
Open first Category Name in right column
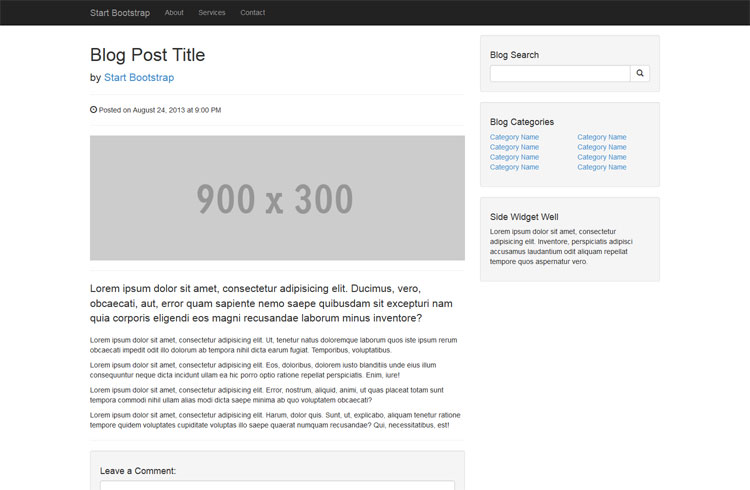(602, 137)
